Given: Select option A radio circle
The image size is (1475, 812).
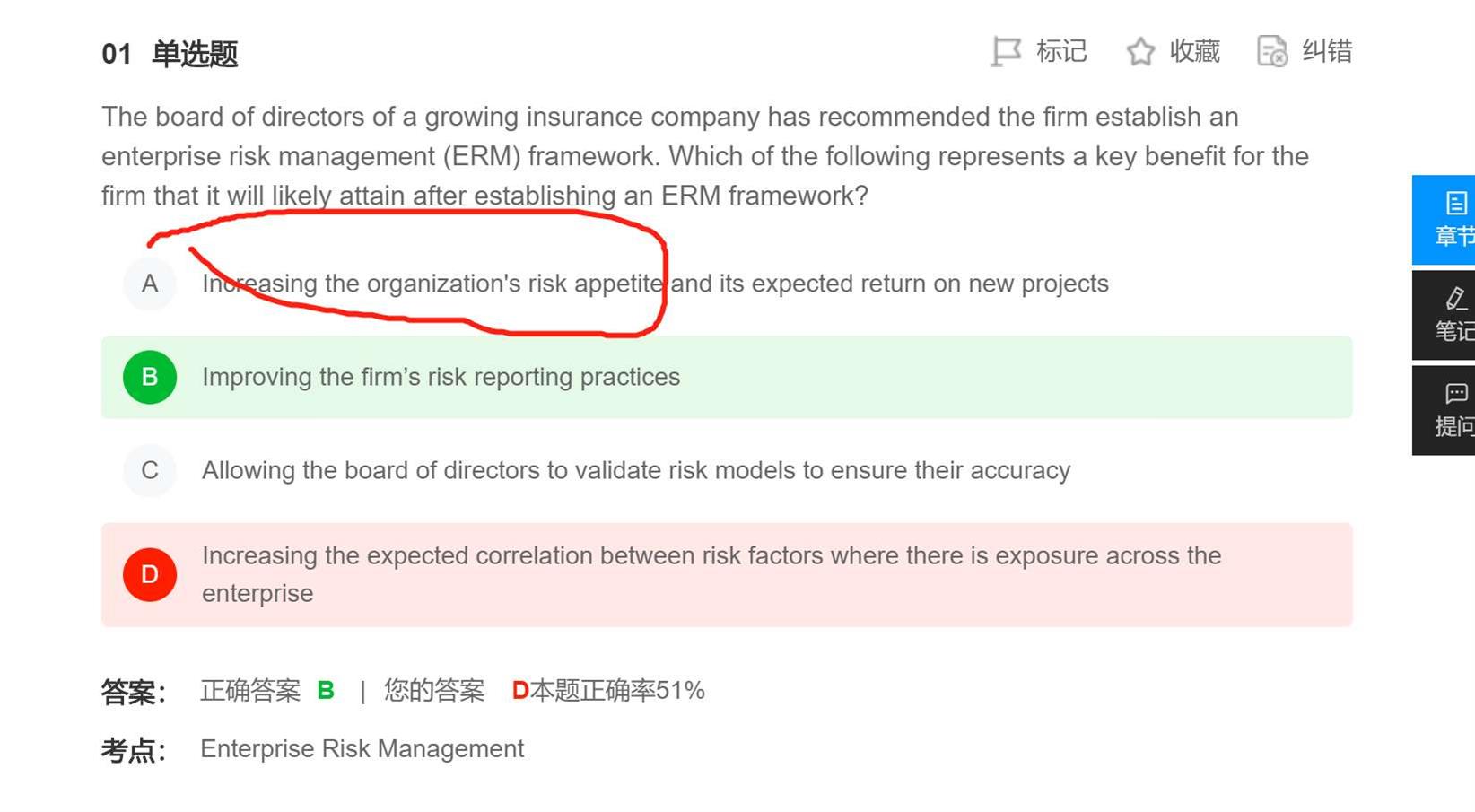Looking at the screenshot, I should tap(150, 284).
